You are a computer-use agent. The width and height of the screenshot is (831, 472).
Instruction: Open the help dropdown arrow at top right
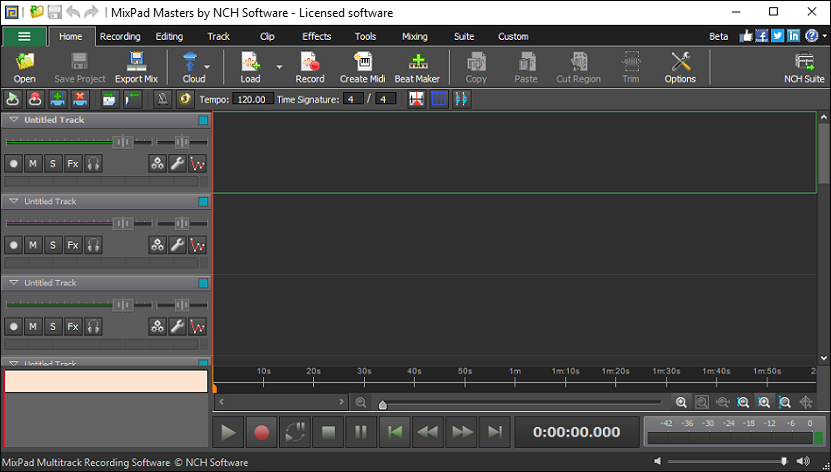pyautogui.click(x=825, y=36)
